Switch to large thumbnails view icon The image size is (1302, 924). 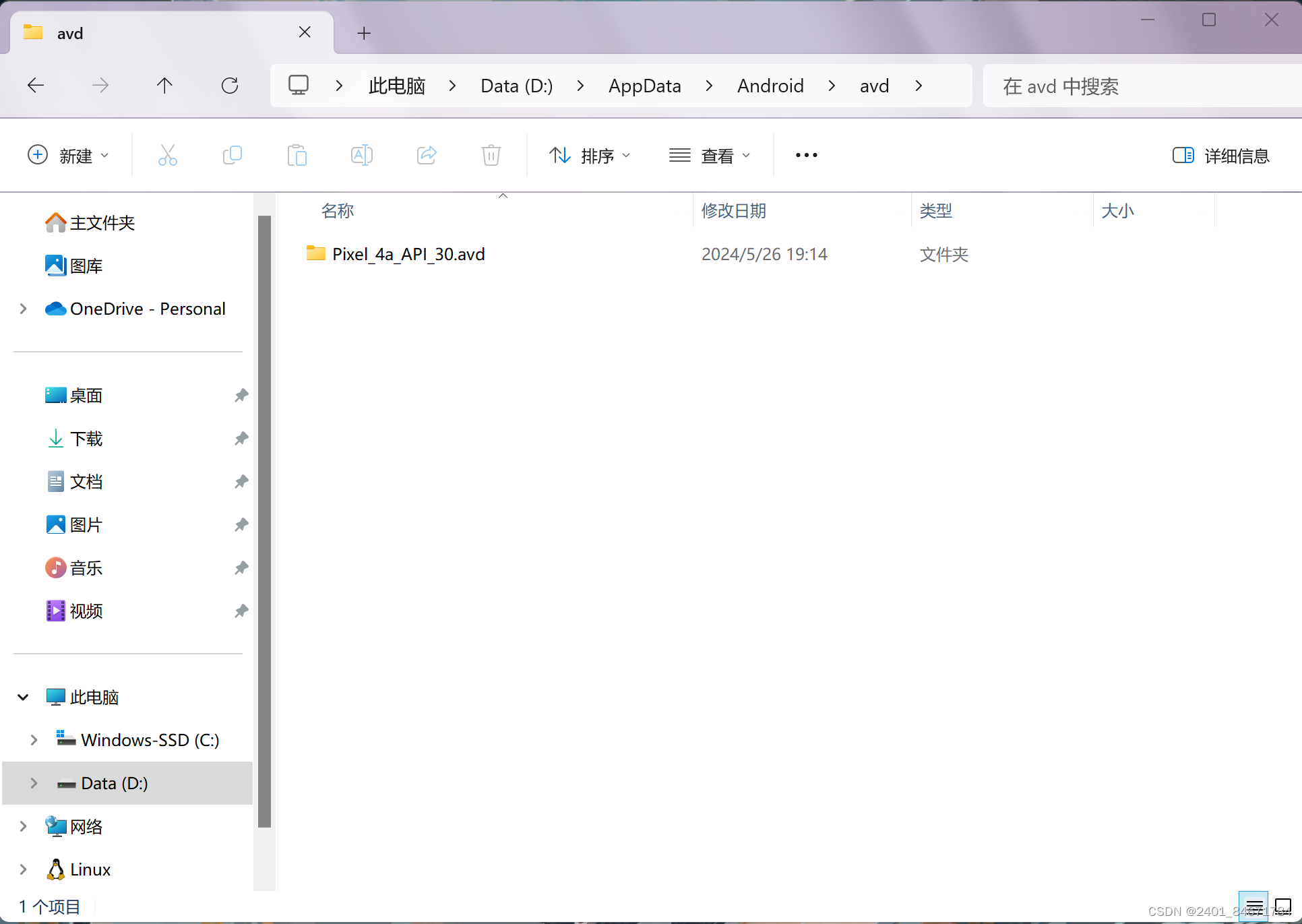(x=1282, y=906)
